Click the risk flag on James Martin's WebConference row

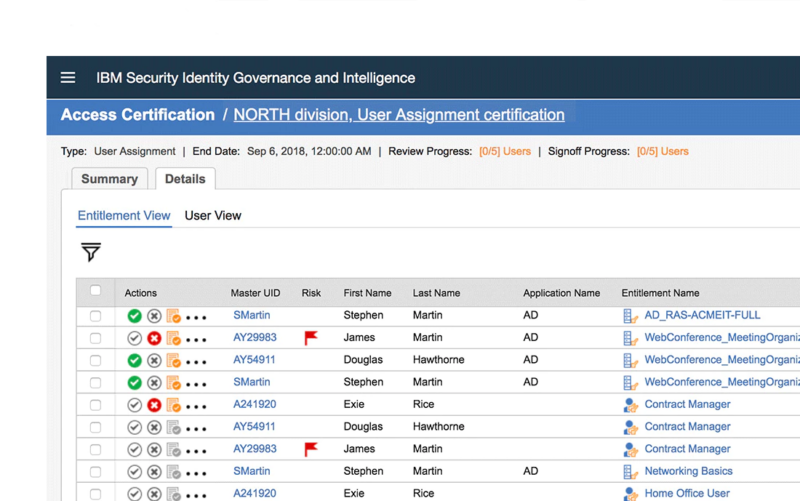point(311,338)
